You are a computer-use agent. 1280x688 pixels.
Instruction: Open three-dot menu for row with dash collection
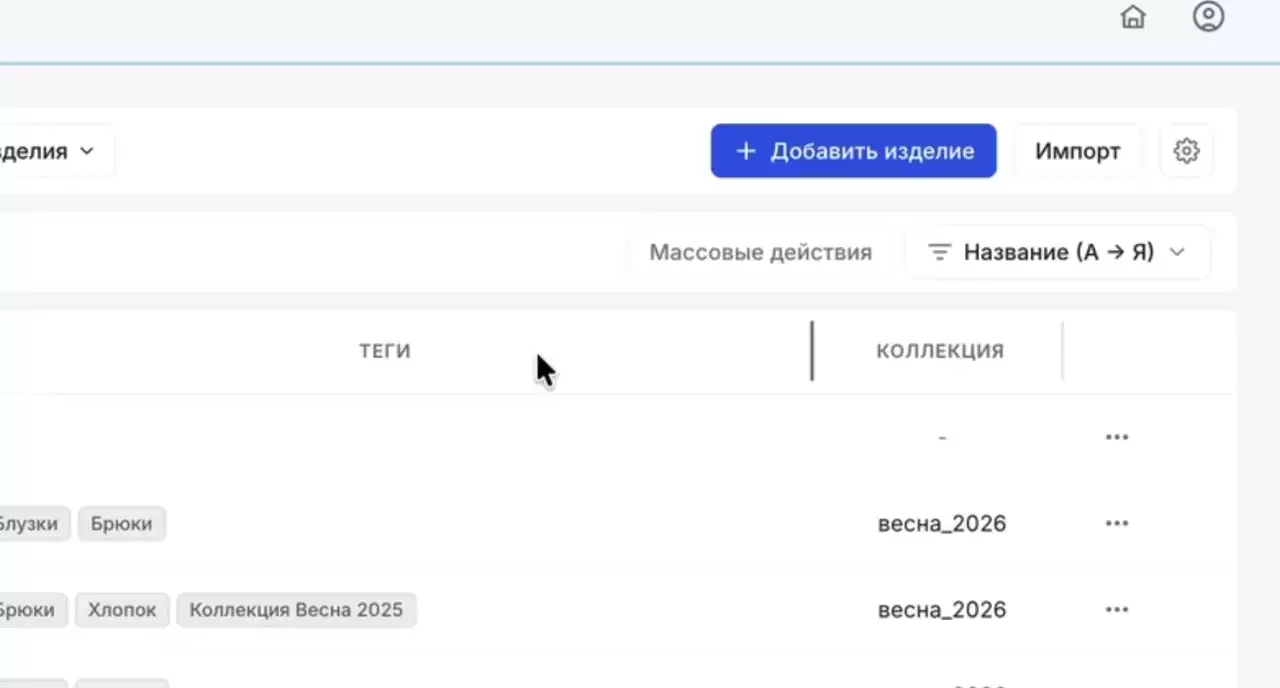[x=1117, y=437]
